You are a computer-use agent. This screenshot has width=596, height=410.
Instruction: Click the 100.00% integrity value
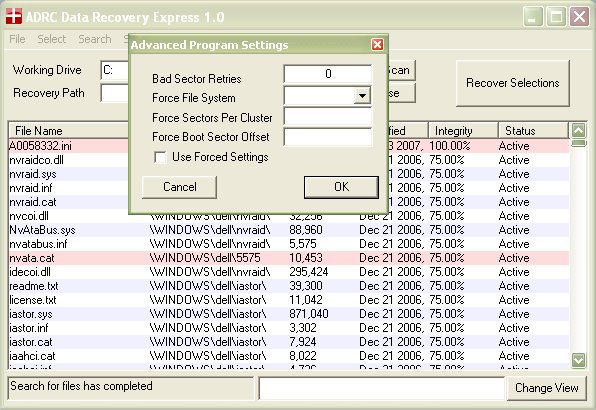(450, 146)
